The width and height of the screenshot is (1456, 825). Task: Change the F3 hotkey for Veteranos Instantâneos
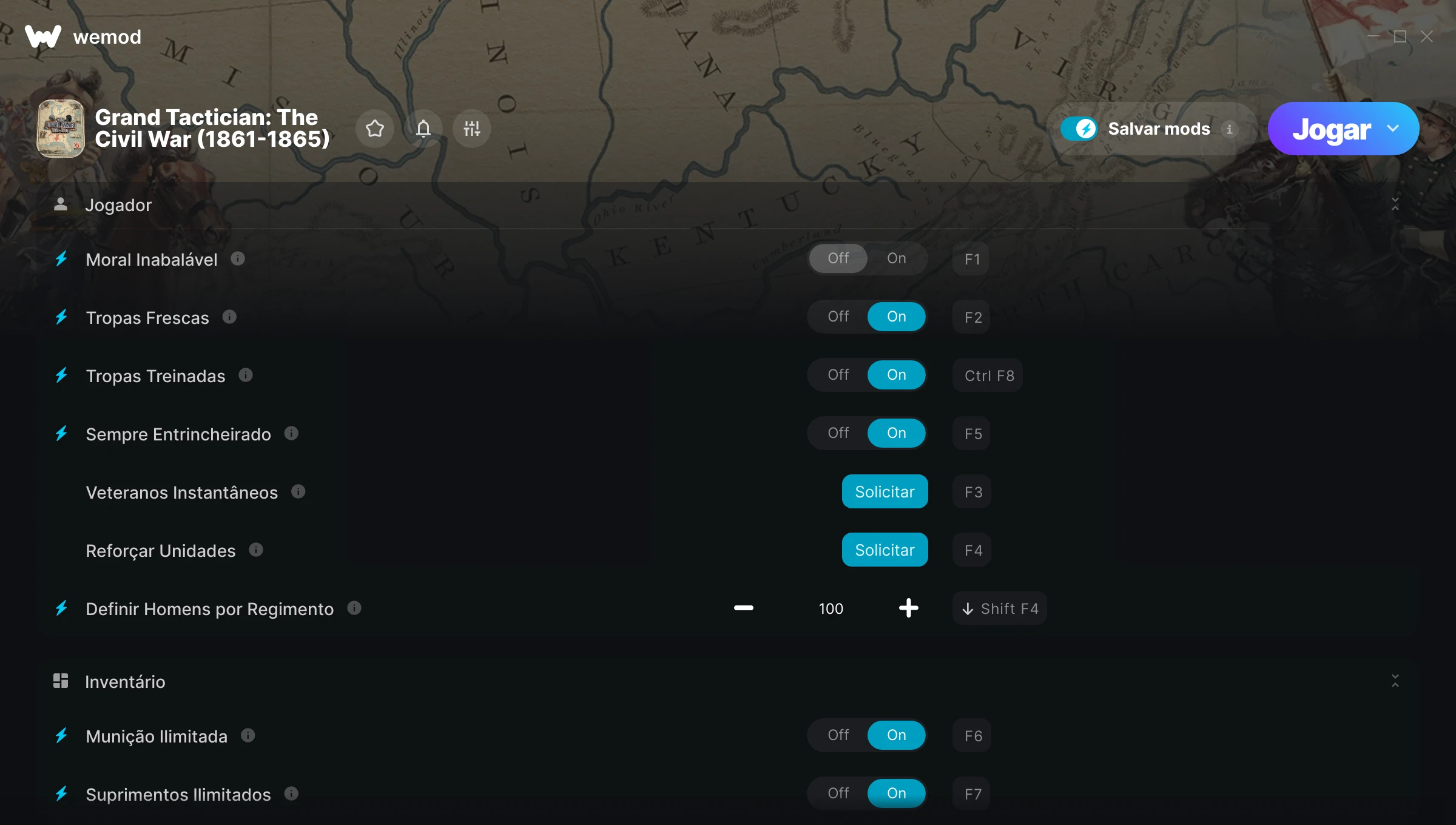[972, 492]
